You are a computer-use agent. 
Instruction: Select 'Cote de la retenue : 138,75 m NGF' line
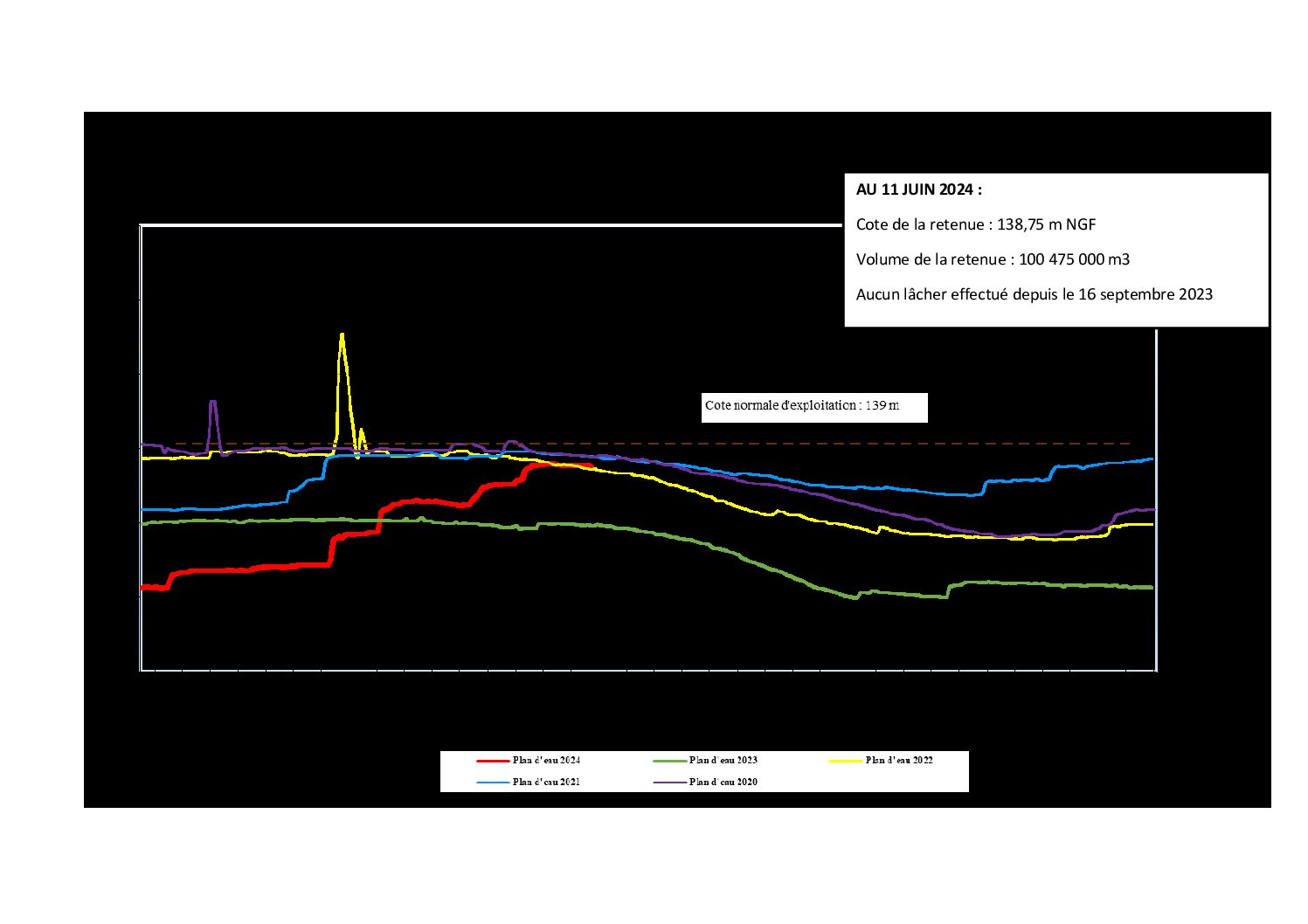point(975,224)
